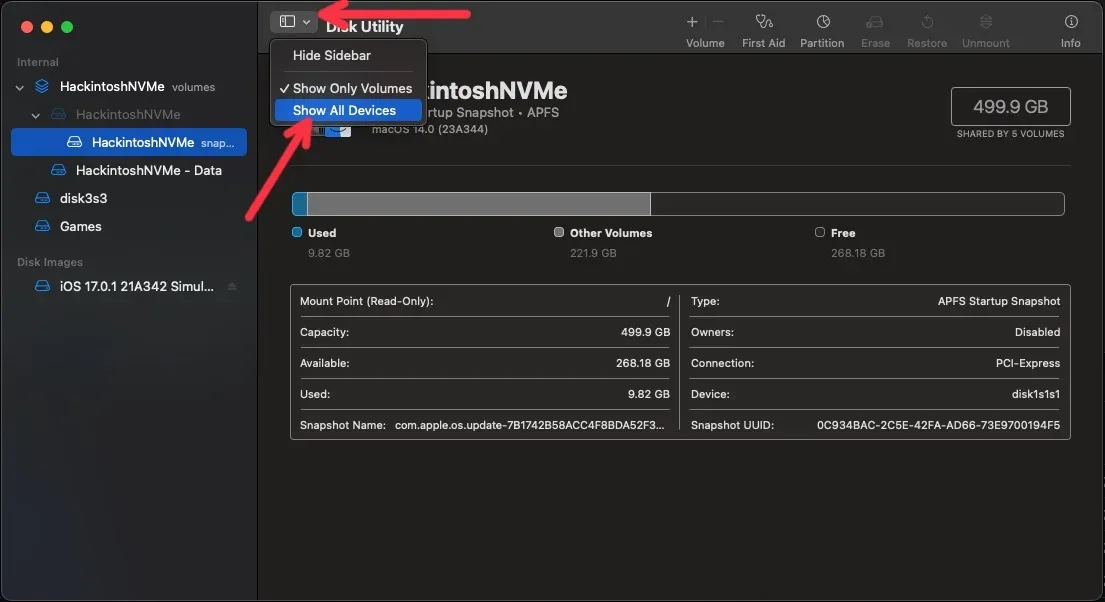
Task: Remove volume using the minus icon
Action: [717, 22]
